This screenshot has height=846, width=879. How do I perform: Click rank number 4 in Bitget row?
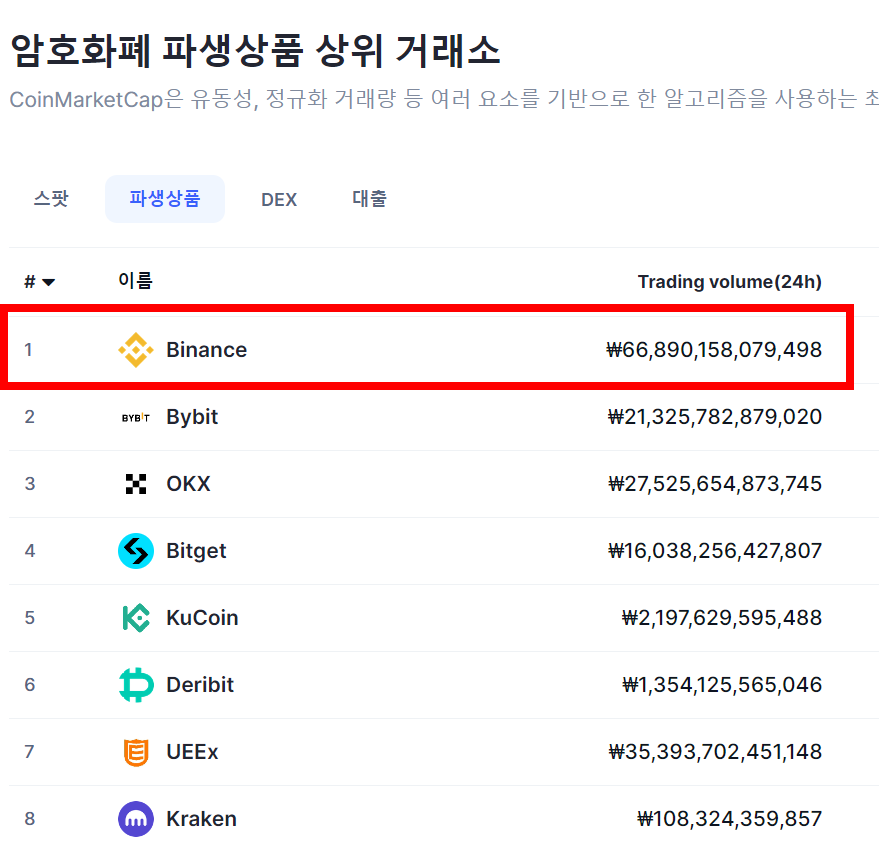click(30, 551)
